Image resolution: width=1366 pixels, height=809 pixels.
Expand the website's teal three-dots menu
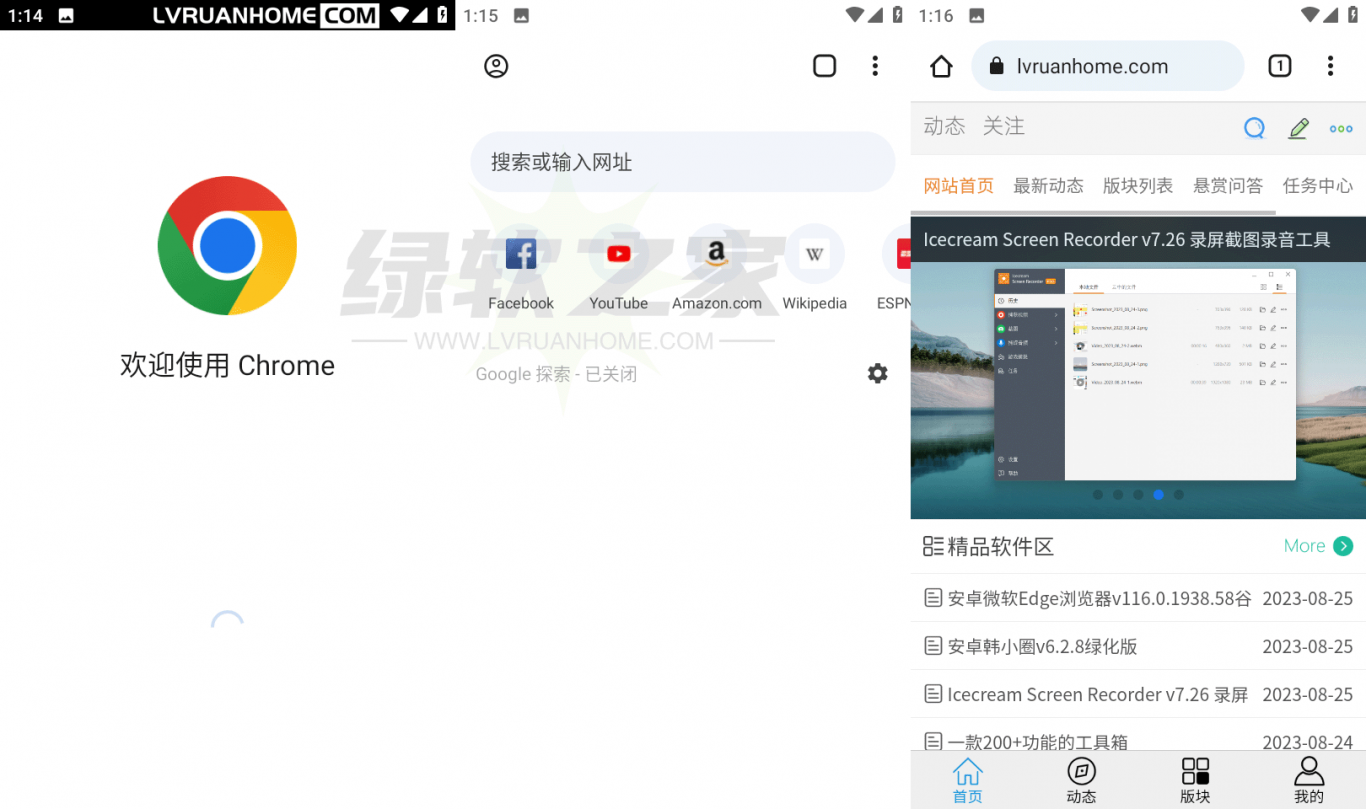1341,128
